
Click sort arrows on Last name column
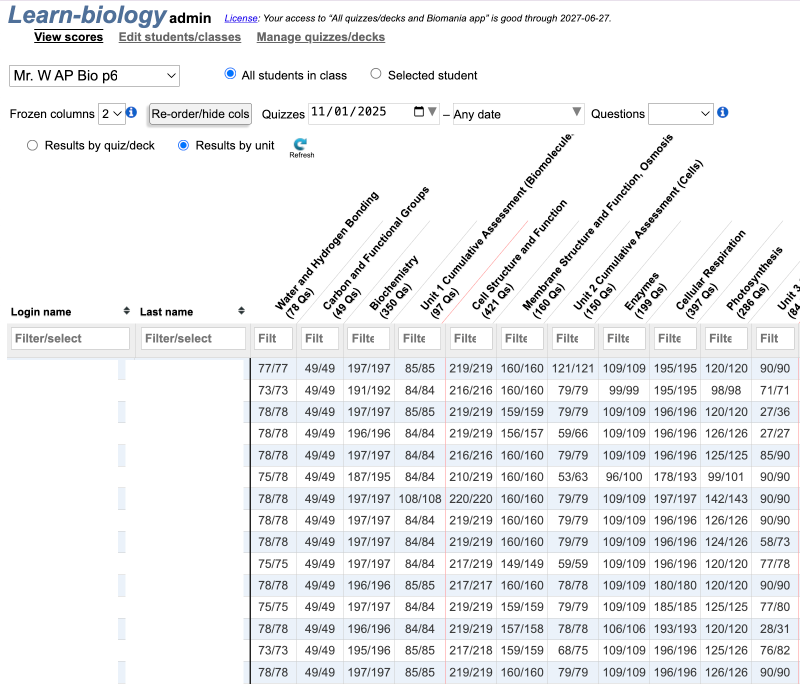tap(242, 312)
